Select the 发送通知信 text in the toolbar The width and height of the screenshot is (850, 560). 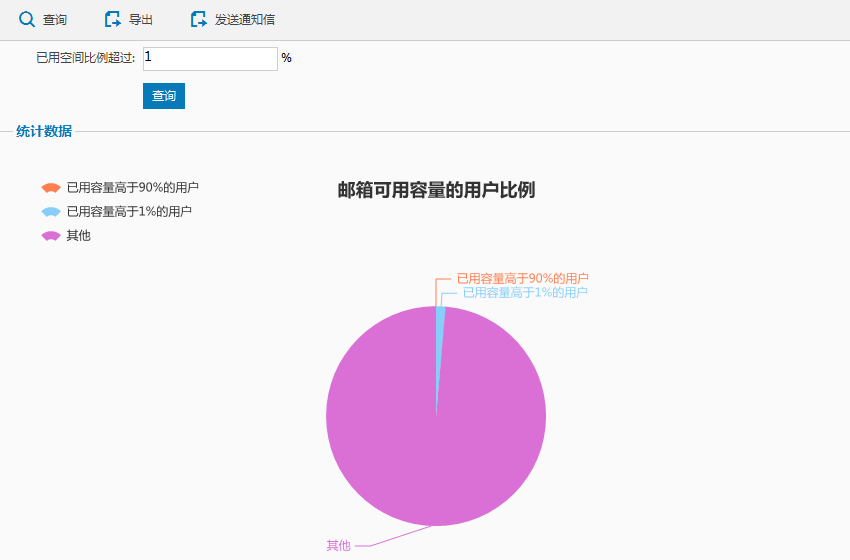[x=245, y=20]
